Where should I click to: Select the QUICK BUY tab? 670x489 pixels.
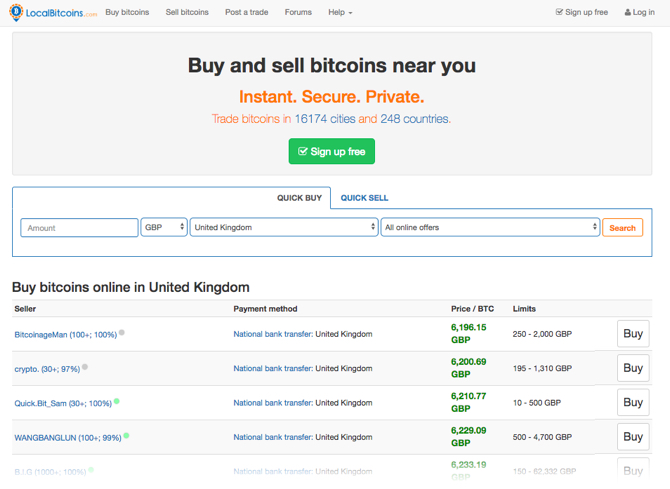[x=299, y=198]
